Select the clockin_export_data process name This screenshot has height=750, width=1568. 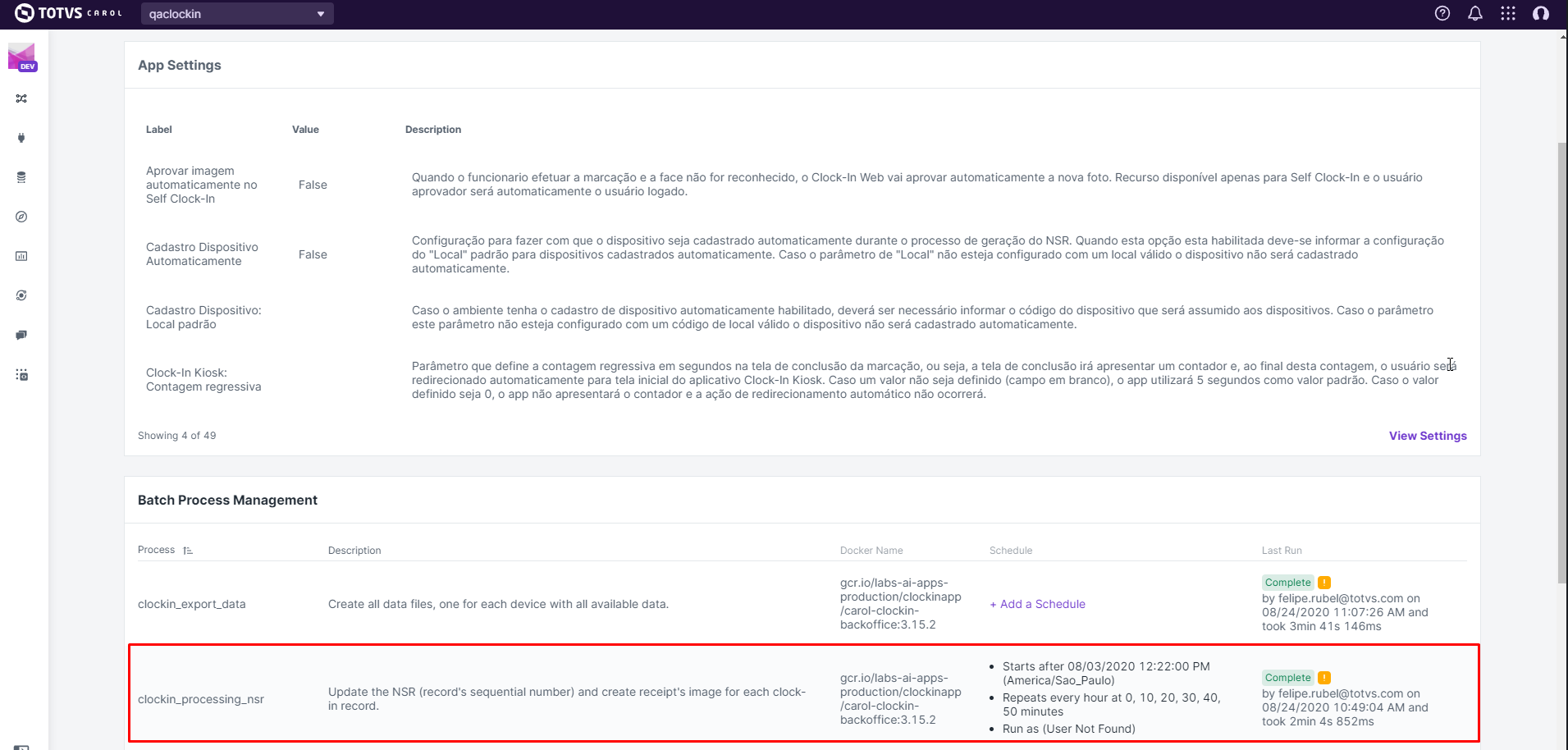tap(192, 604)
